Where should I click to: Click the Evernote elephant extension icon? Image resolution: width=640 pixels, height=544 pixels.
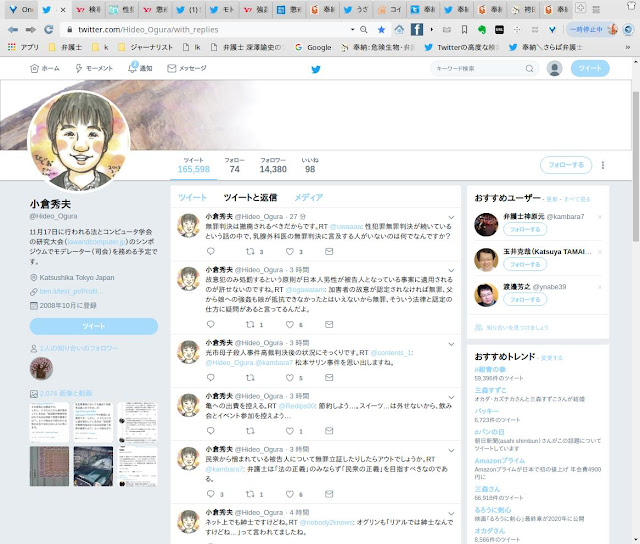point(482,29)
